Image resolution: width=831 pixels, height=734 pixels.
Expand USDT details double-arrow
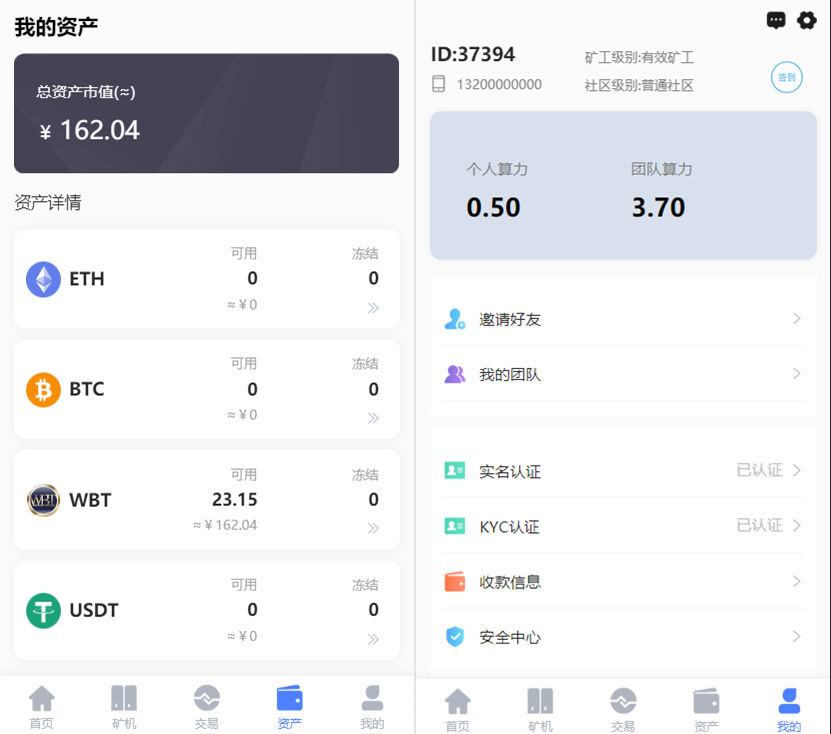click(373, 639)
